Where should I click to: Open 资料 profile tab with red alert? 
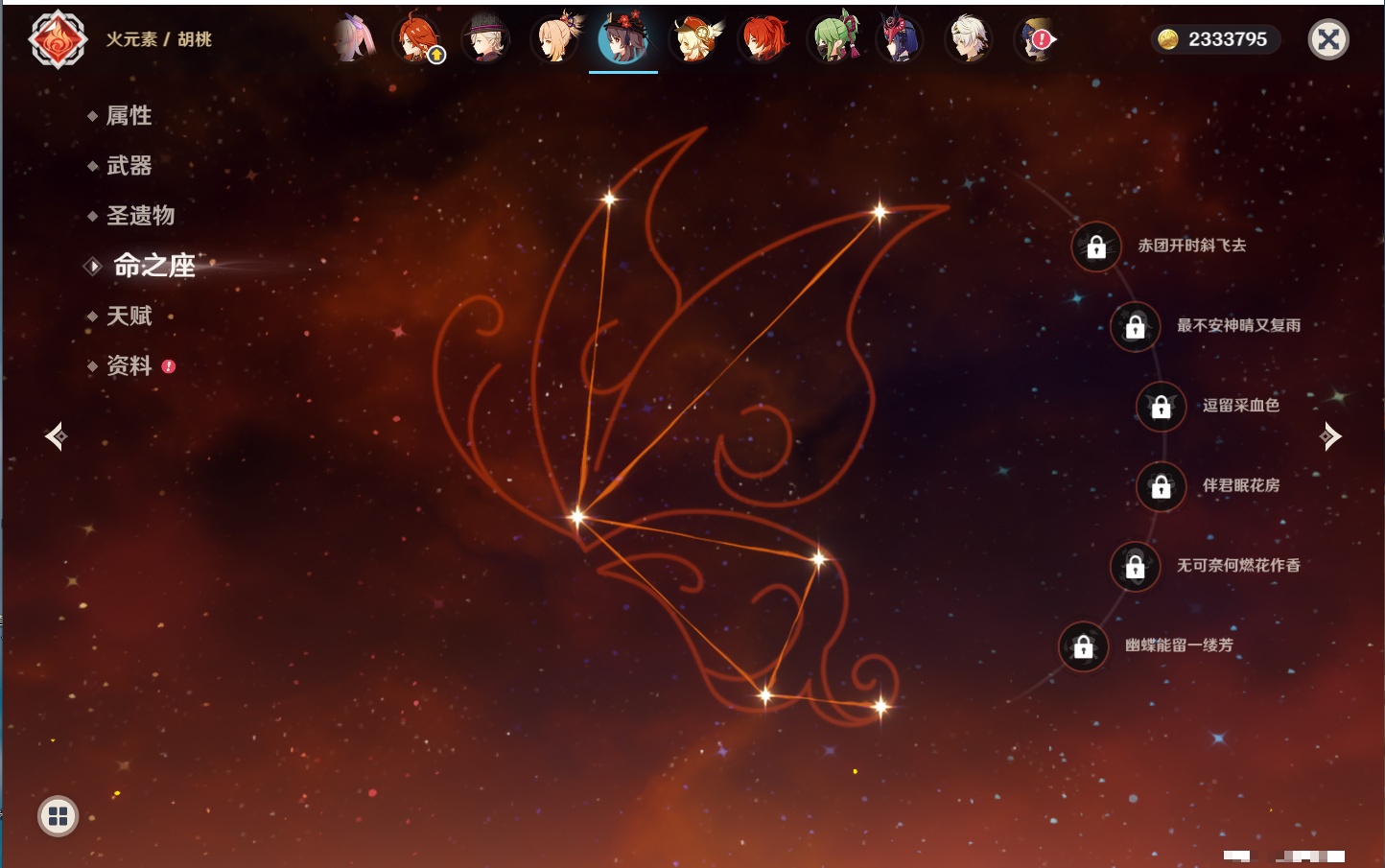pyautogui.click(x=129, y=365)
